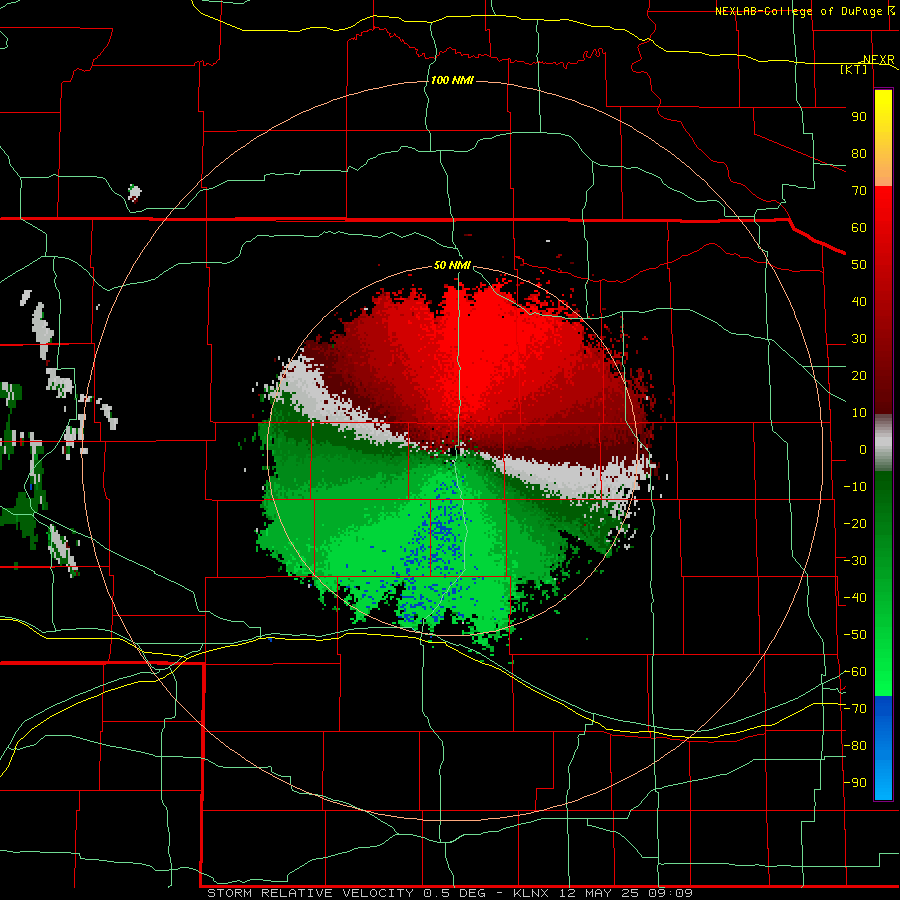
Task: Click the "[KT]" units label
Action: click(x=854, y=69)
